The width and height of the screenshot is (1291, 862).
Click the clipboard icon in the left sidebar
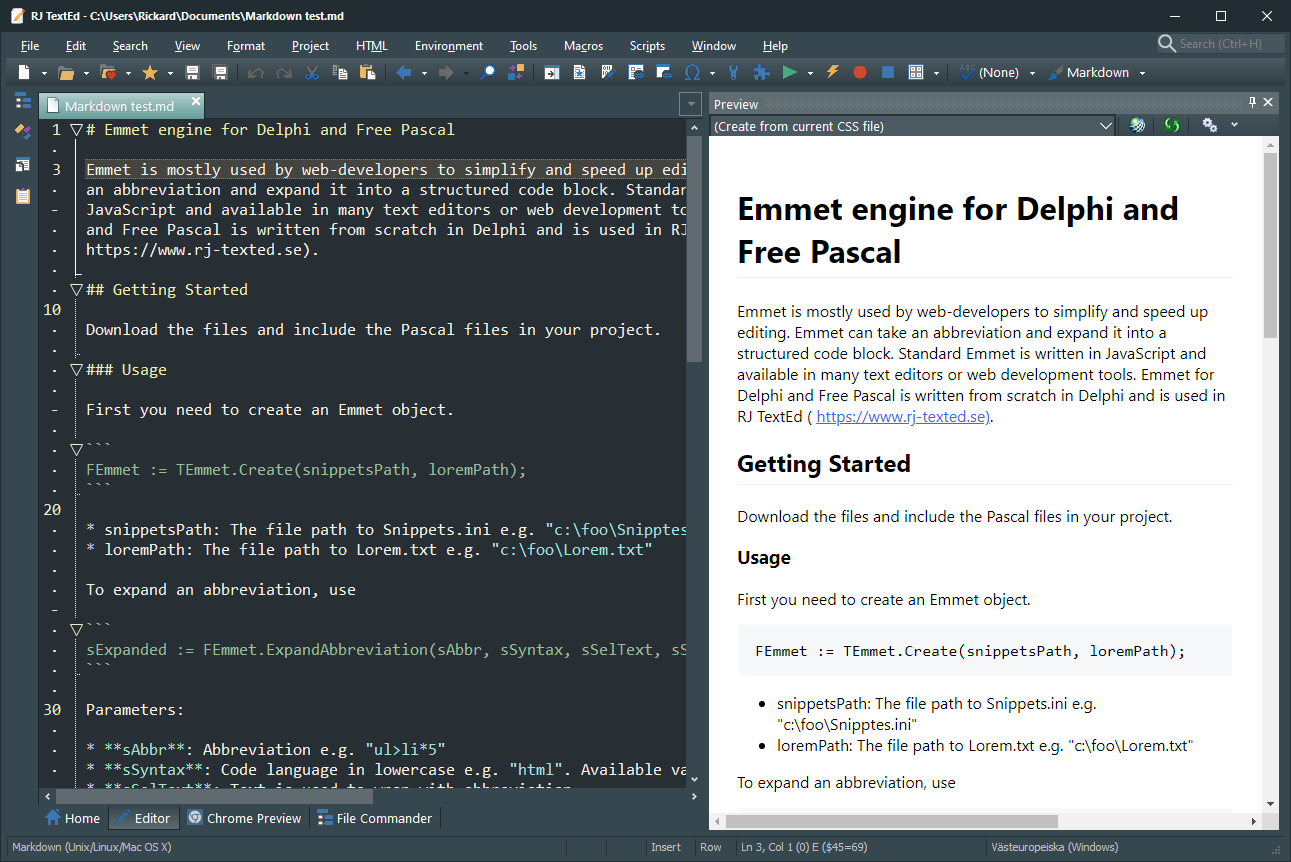click(23, 196)
